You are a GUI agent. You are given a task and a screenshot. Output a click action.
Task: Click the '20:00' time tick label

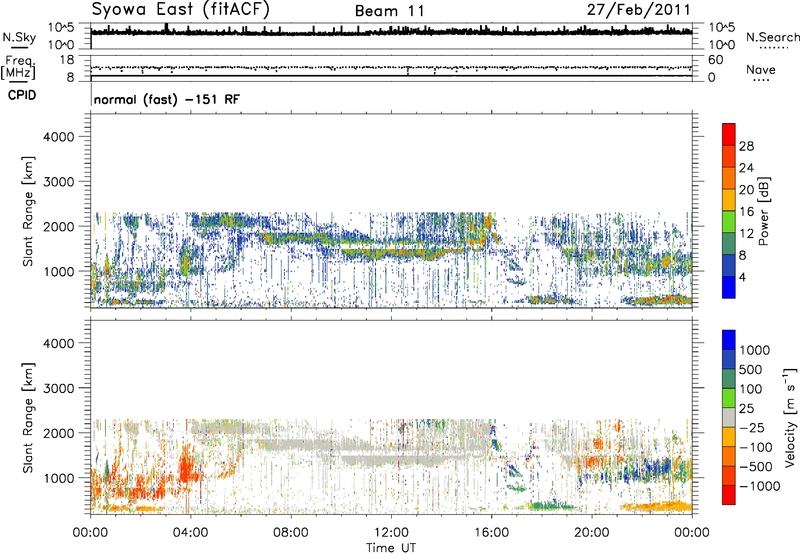tap(592, 533)
